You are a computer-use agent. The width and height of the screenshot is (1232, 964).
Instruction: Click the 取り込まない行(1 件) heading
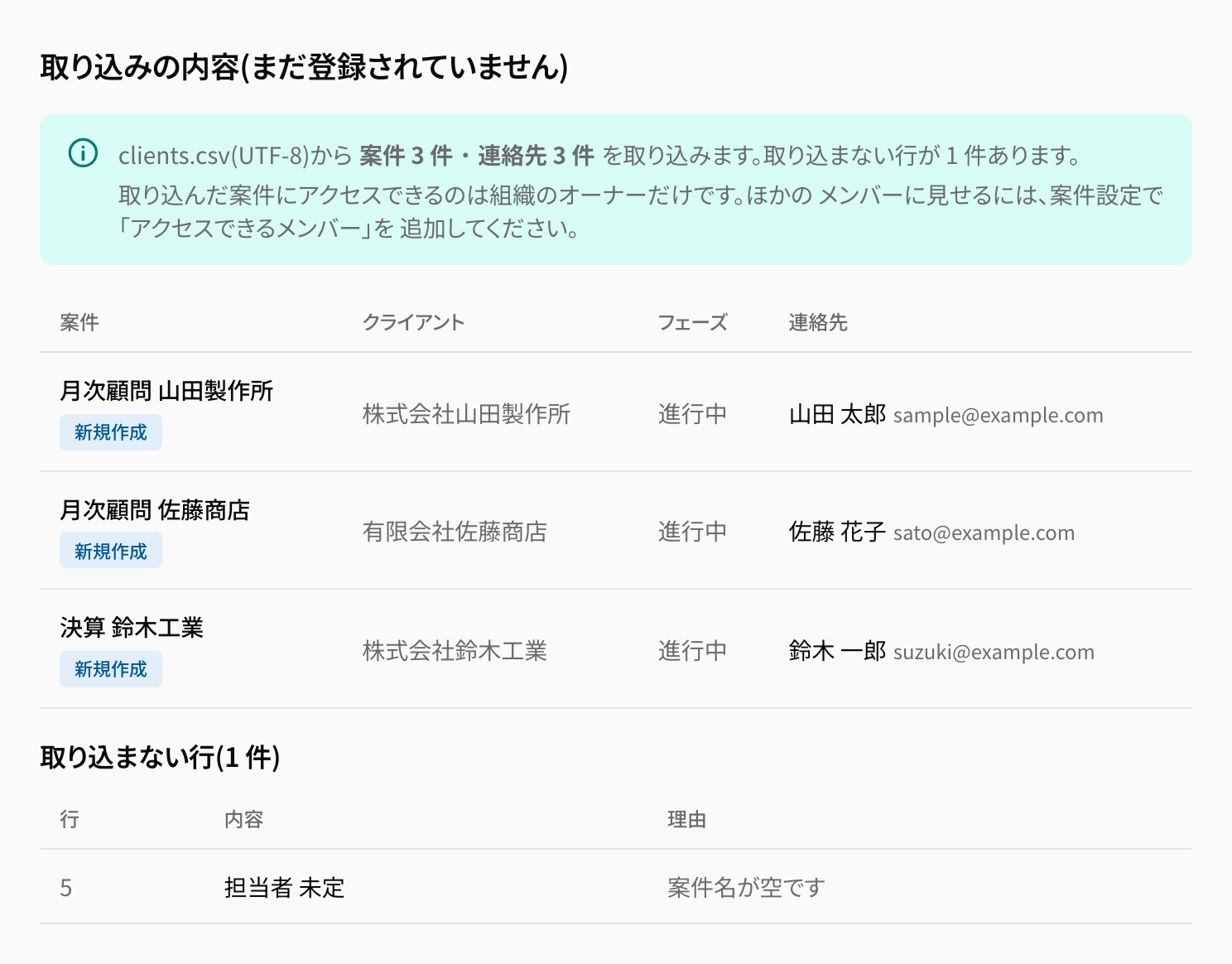coord(160,757)
